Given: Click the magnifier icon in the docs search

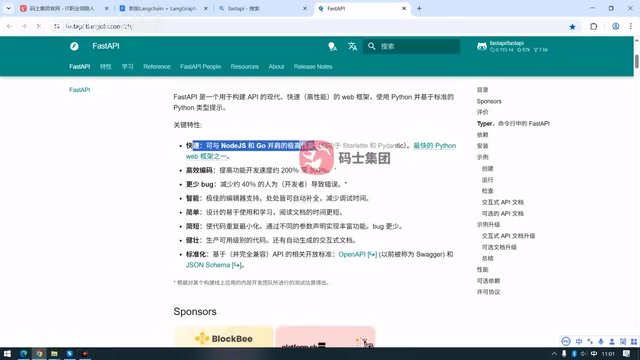Looking at the screenshot, I should (371, 47).
